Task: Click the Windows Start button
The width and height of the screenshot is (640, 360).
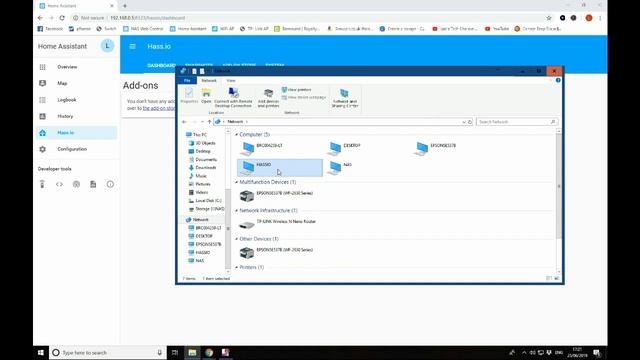Action: pyautogui.click(x=41, y=353)
